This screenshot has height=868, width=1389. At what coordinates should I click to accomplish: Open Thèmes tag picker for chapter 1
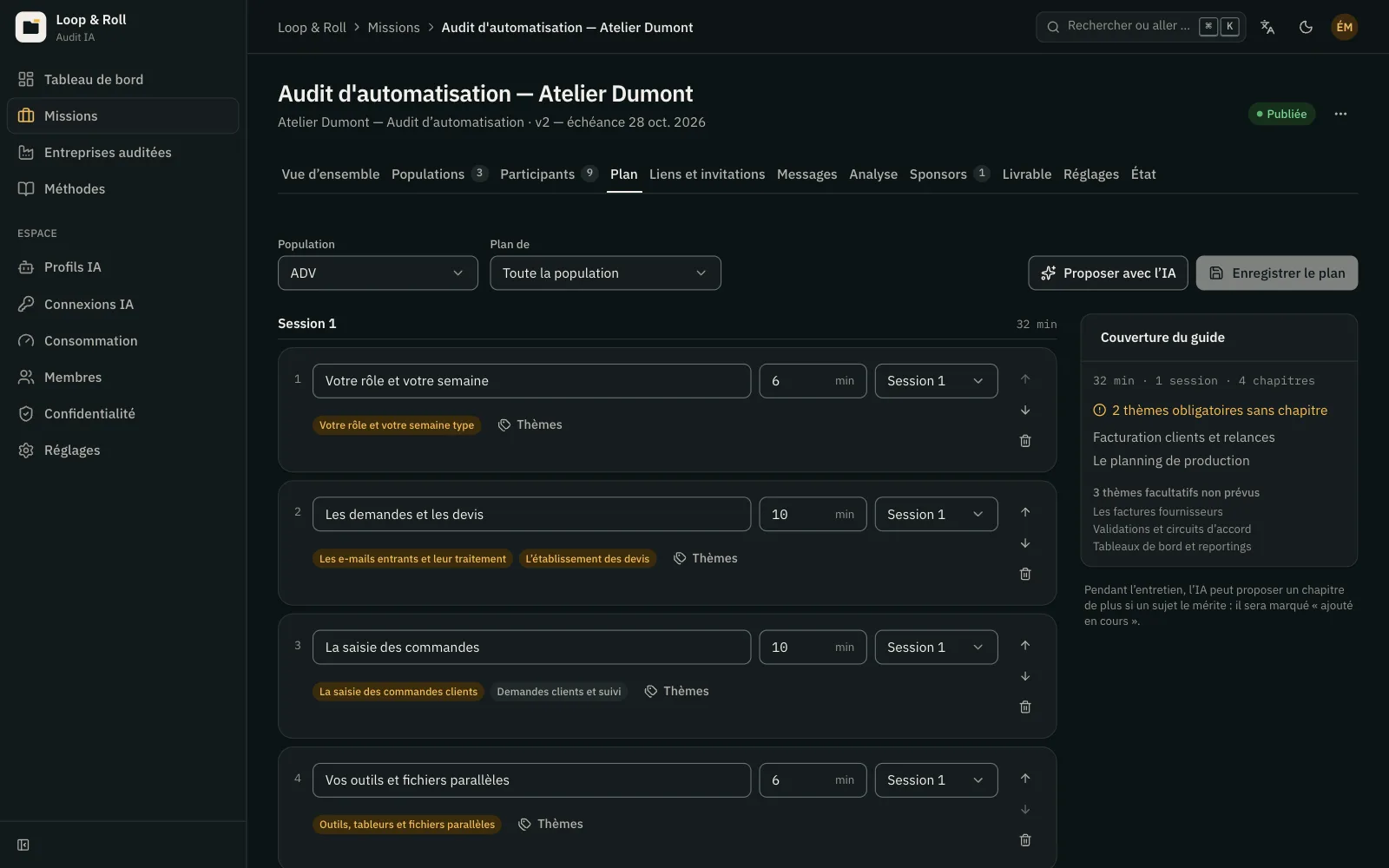[530, 424]
